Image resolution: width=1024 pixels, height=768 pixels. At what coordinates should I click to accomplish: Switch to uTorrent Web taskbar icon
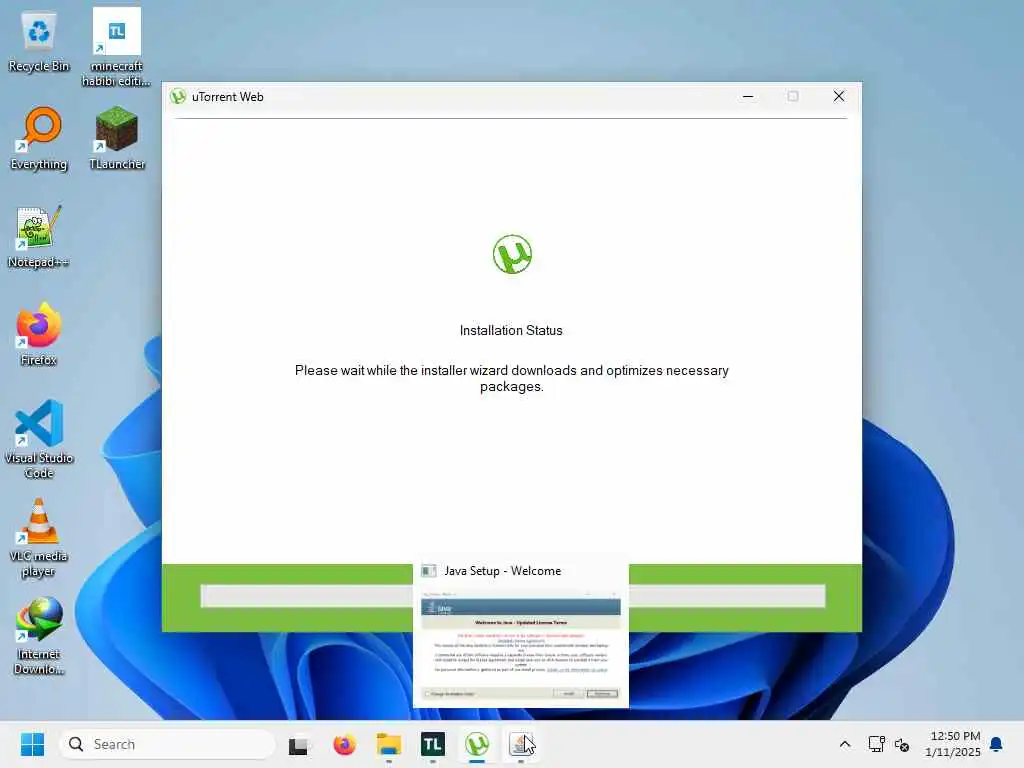477,744
